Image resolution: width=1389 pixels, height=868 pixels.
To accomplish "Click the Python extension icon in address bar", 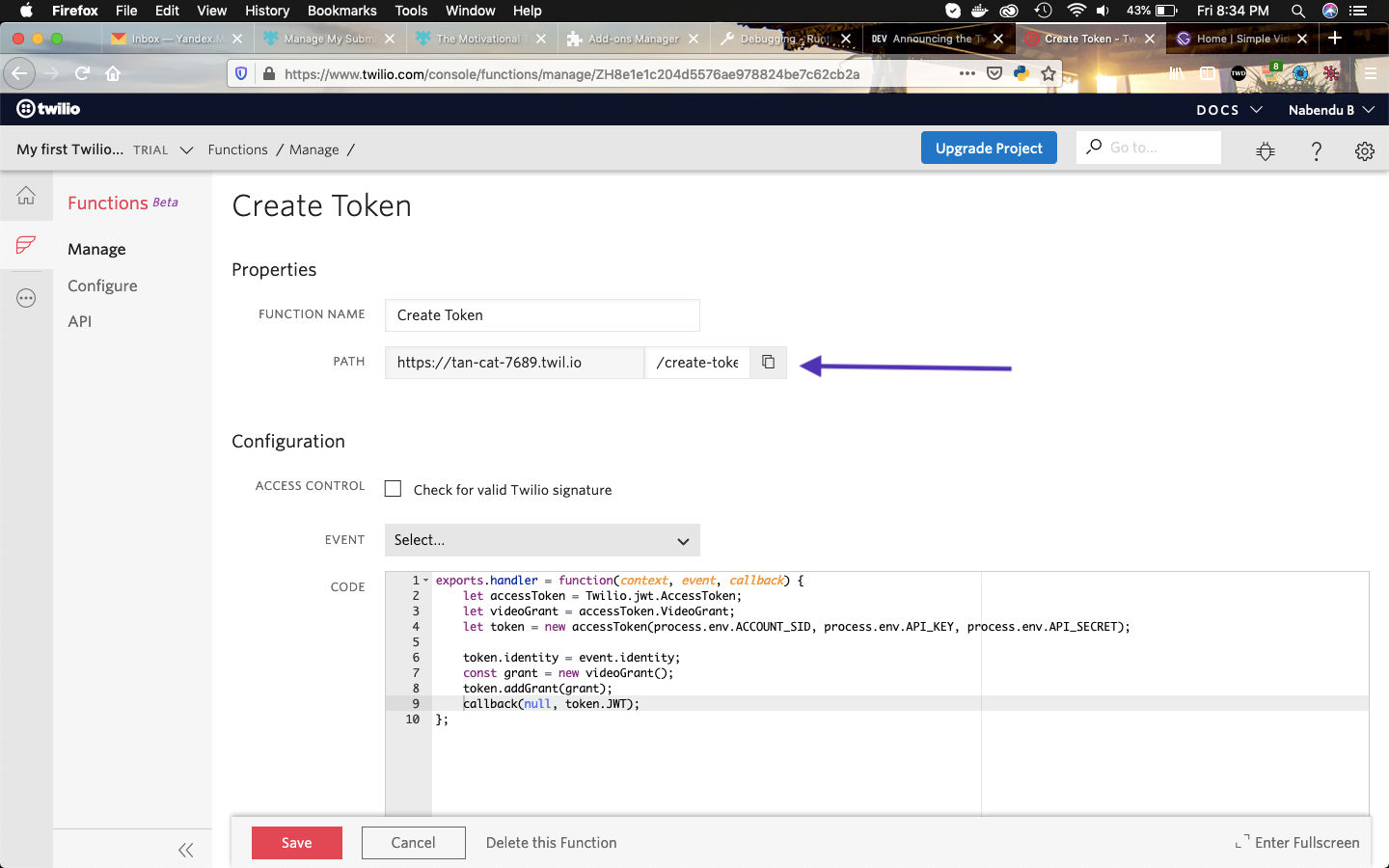I will pos(1021,73).
